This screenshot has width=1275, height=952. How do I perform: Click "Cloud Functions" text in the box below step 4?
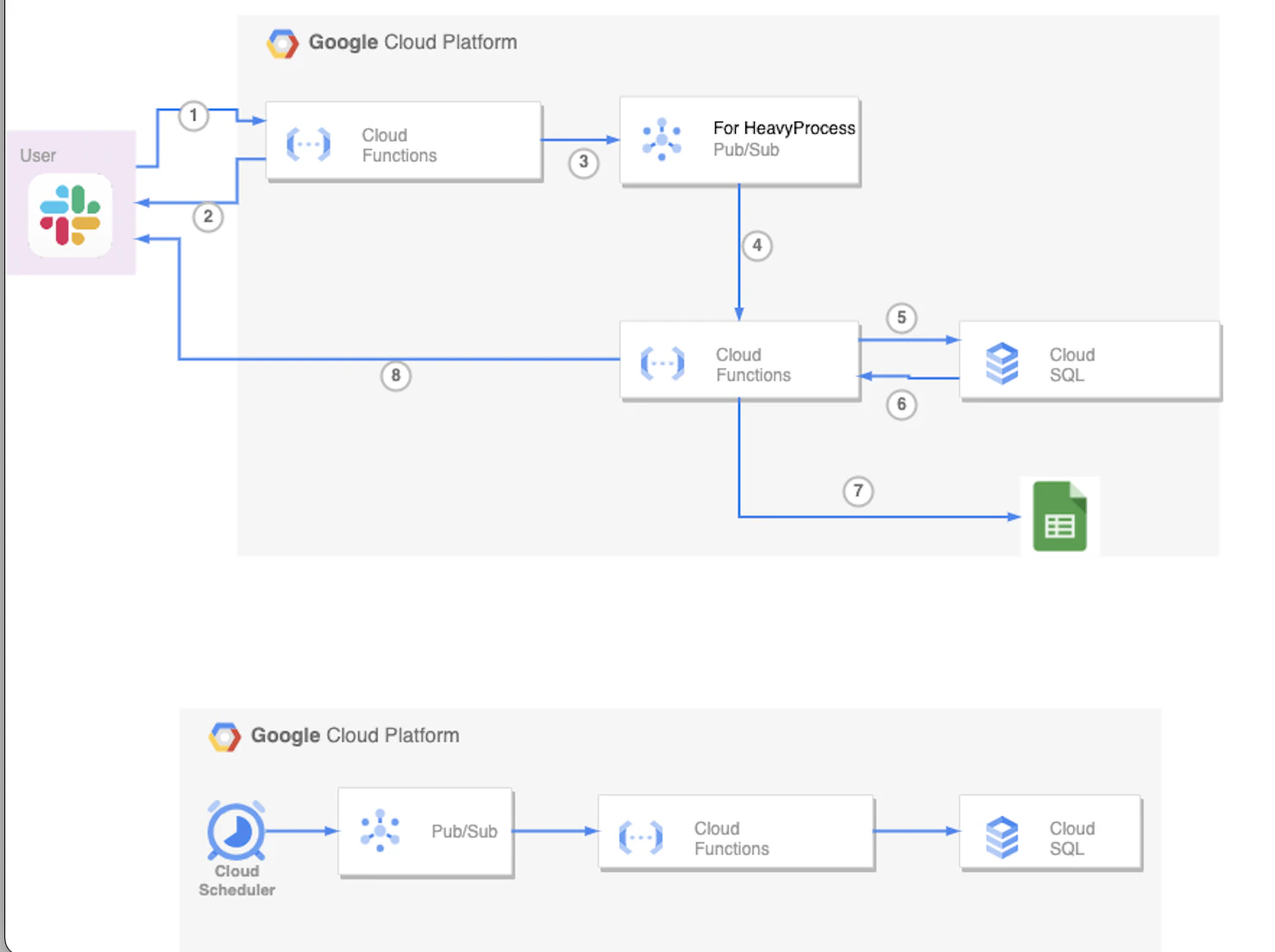tap(753, 365)
